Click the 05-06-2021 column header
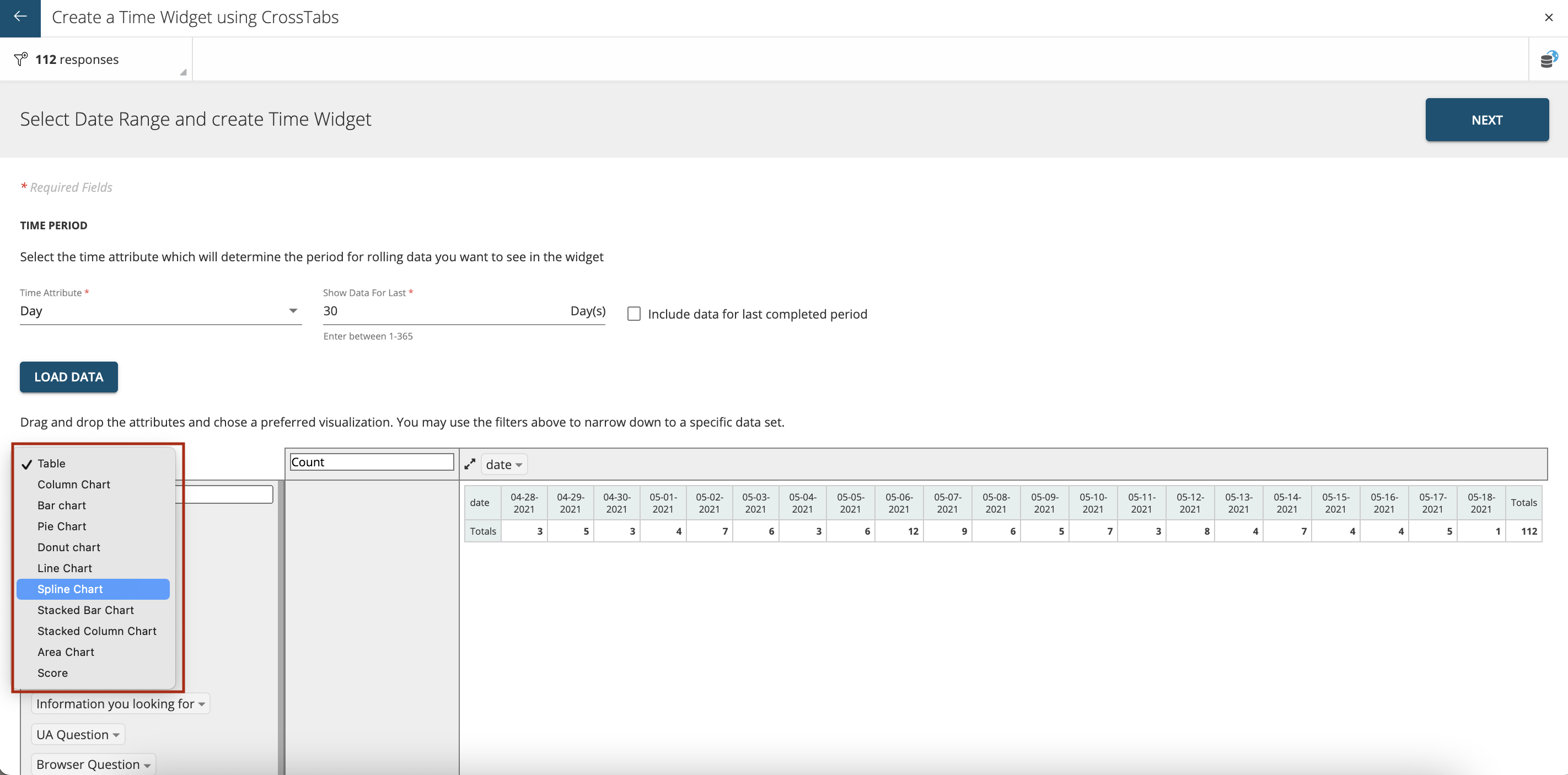 click(899, 503)
